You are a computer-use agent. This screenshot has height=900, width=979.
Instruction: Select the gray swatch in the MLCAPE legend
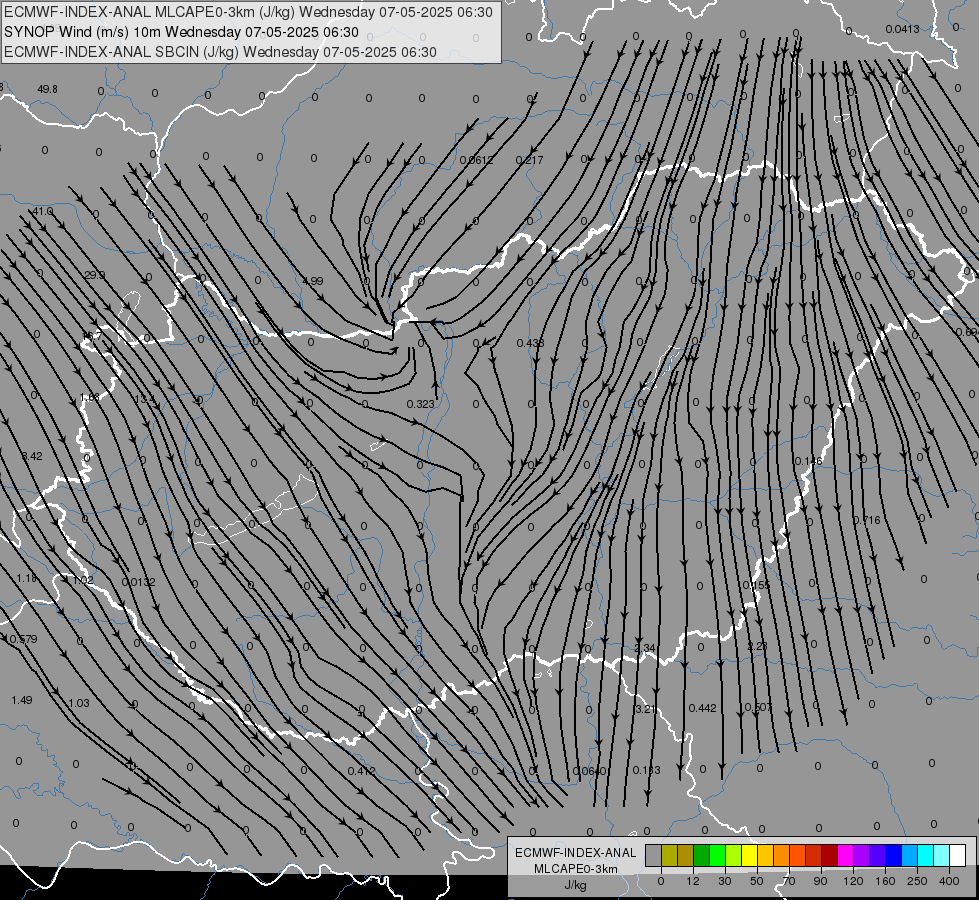coord(654,856)
